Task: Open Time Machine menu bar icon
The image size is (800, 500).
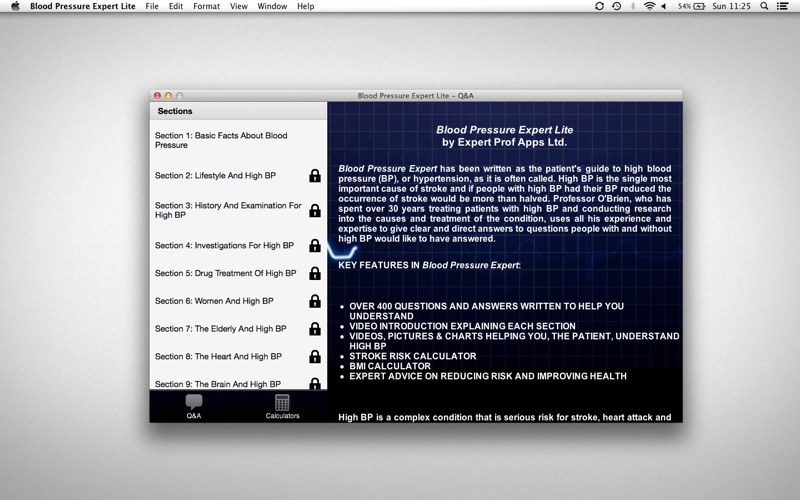Action: pyautogui.click(x=616, y=6)
